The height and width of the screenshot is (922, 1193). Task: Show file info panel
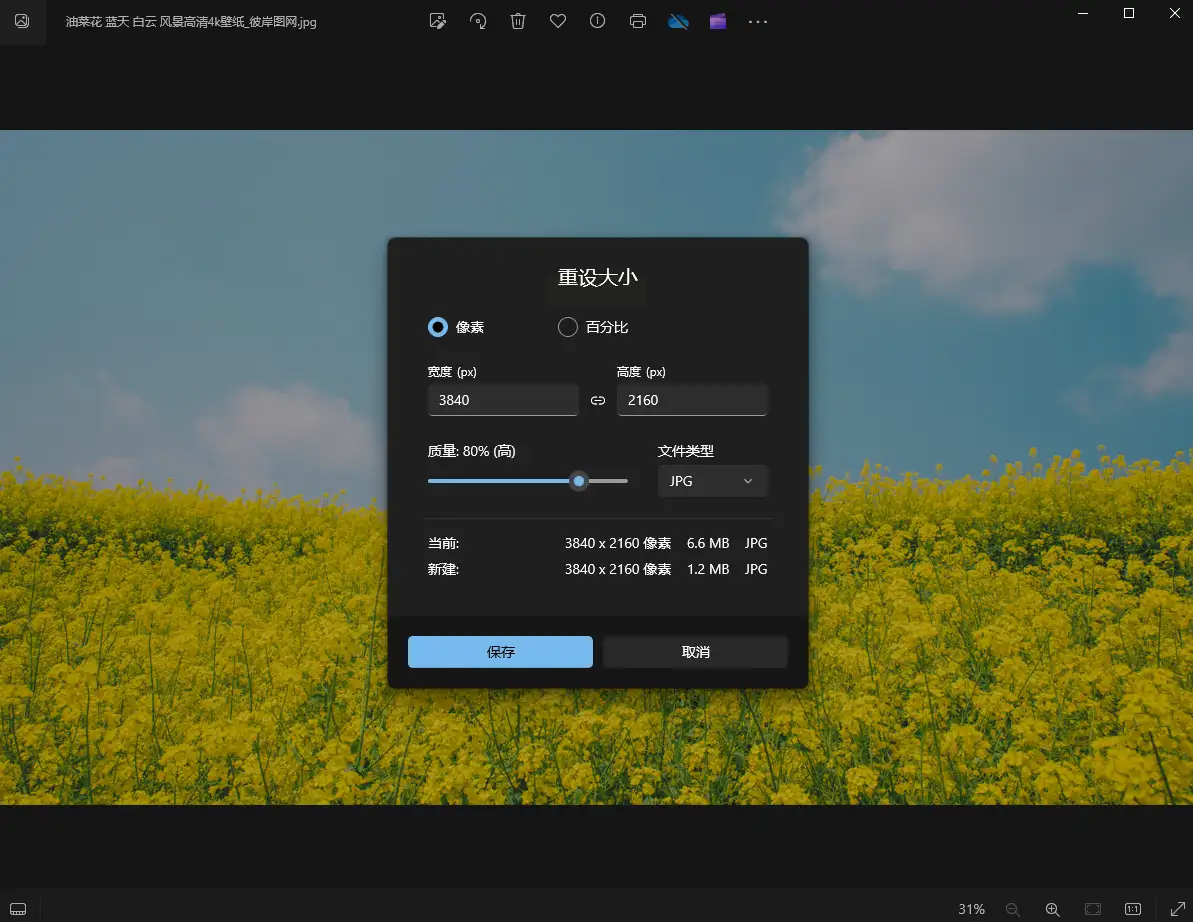[598, 21]
